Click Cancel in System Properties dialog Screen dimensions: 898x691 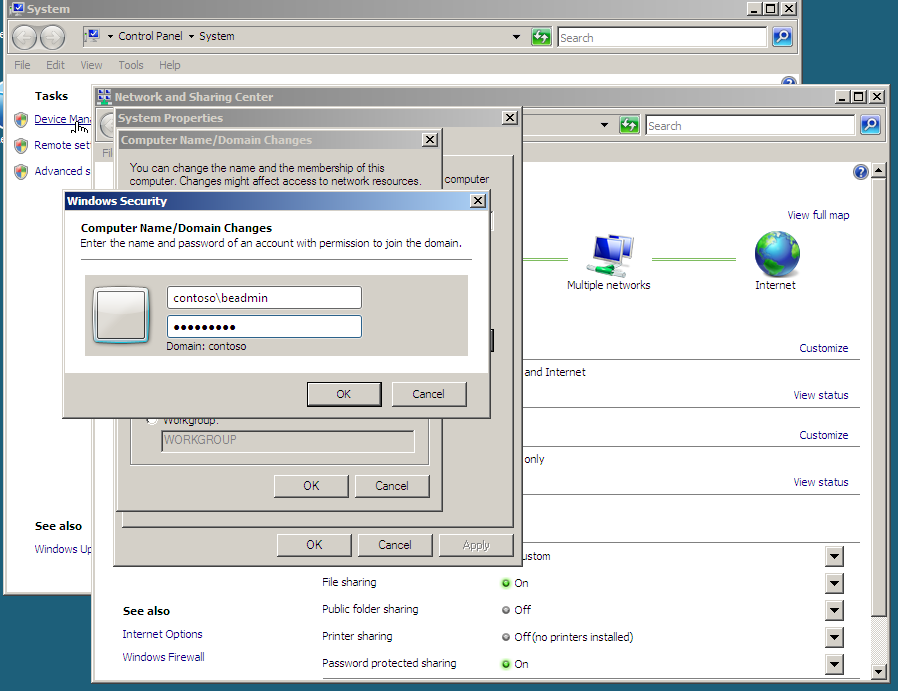[x=395, y=545]
